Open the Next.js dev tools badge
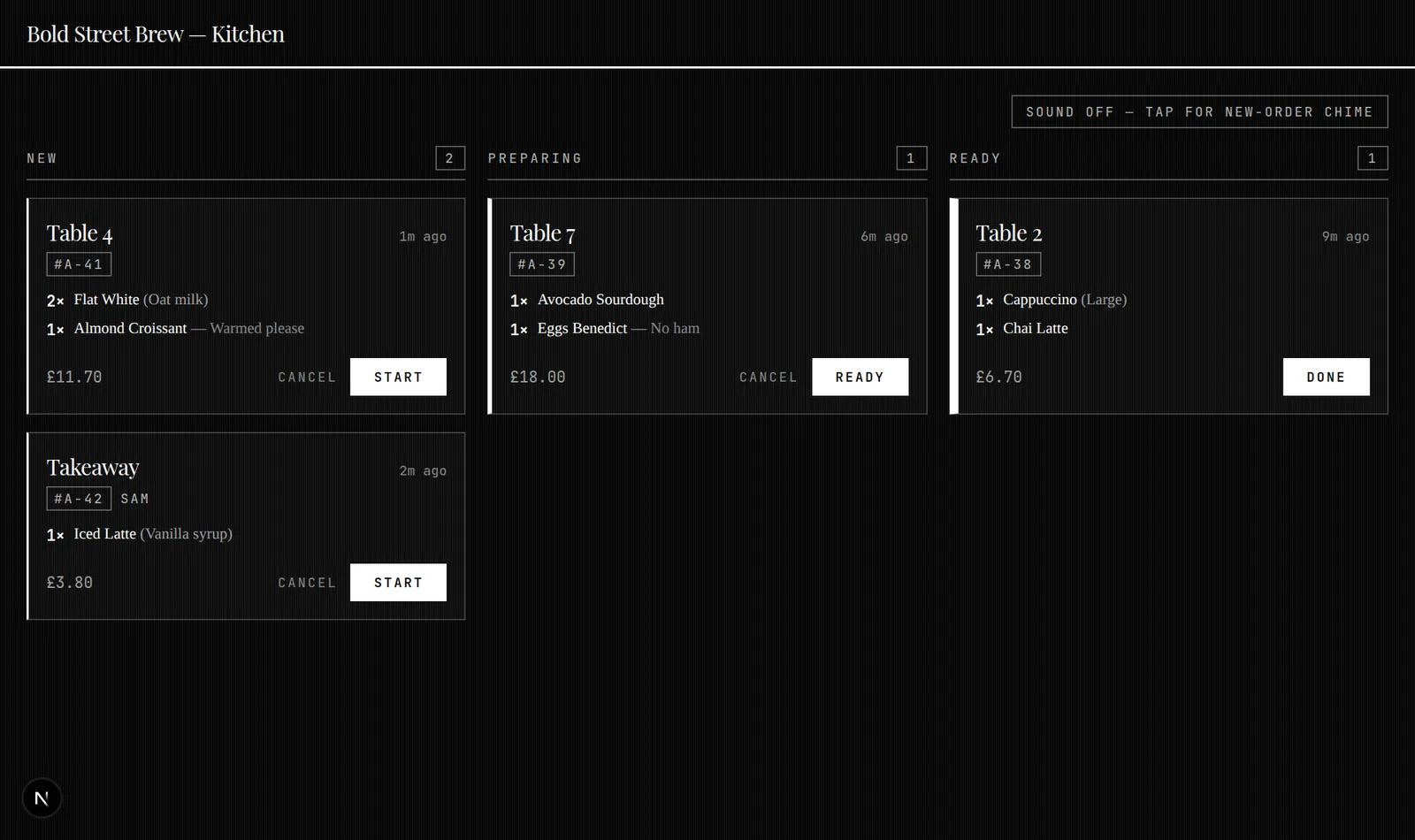 click(42, 798)
